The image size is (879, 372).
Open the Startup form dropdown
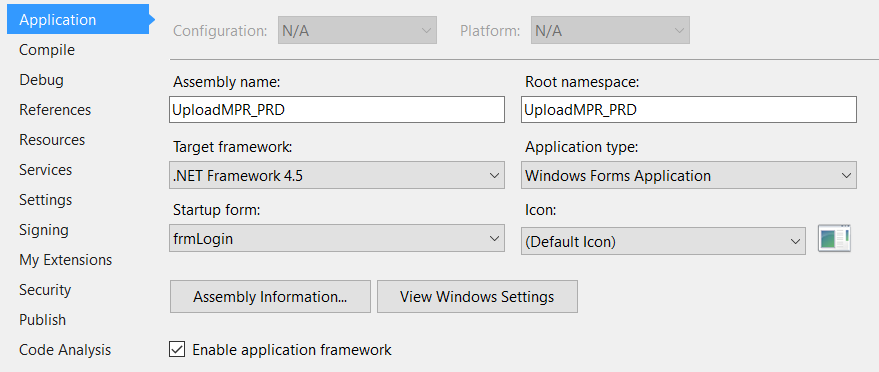click(x=337, y=239)
